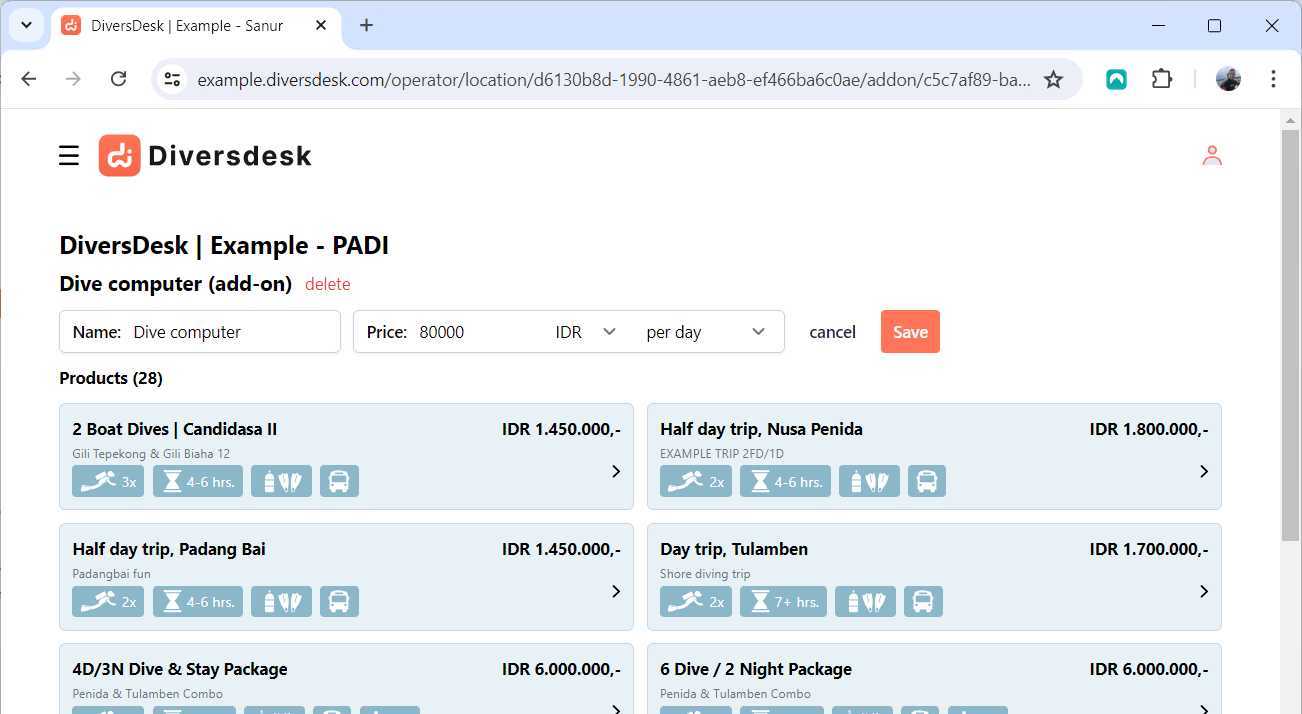Open the IDR currency dropdown
1302x714 pixels.
click(586, 332)
